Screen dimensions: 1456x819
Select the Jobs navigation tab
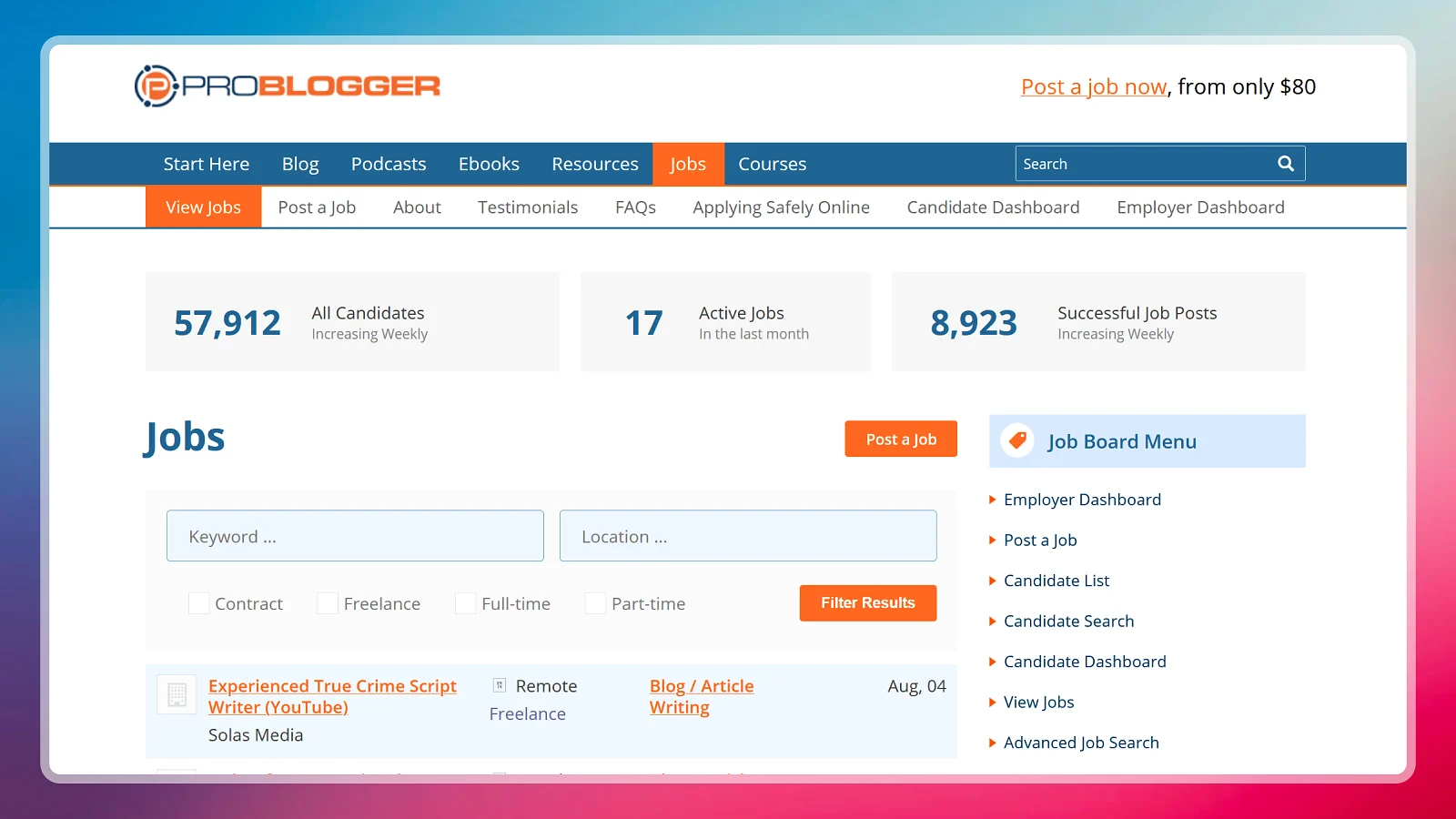688,164
